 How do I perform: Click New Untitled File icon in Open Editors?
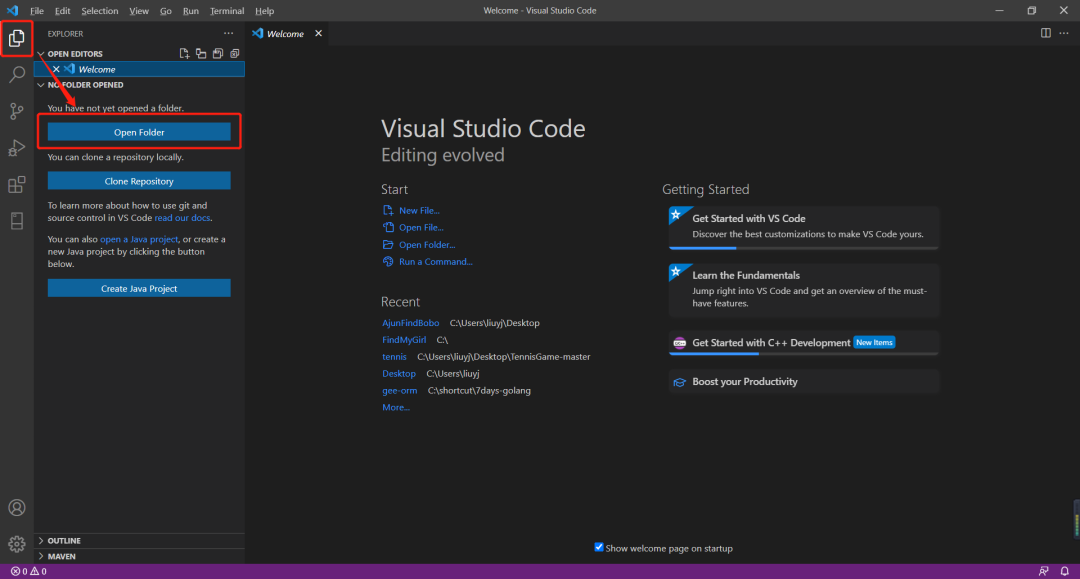tap(184, 54)
